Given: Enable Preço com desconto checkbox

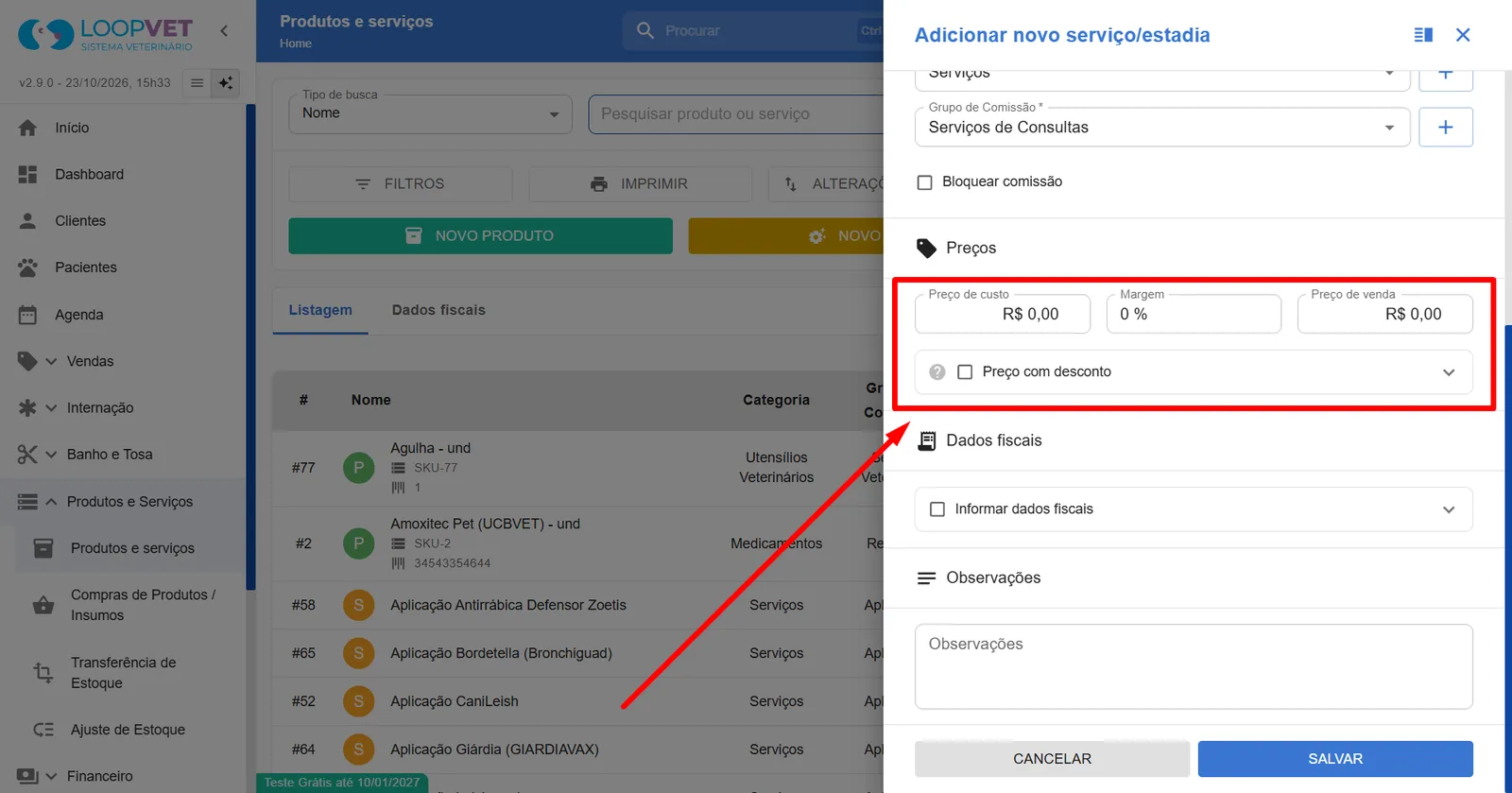Looking at the screenshot, I should 965,372.
